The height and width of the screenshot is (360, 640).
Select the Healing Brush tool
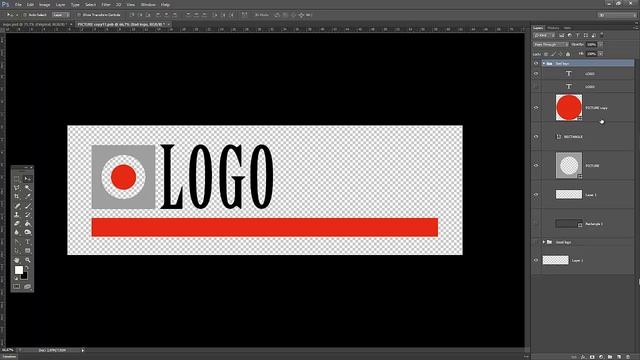click(x=17, y=206)
